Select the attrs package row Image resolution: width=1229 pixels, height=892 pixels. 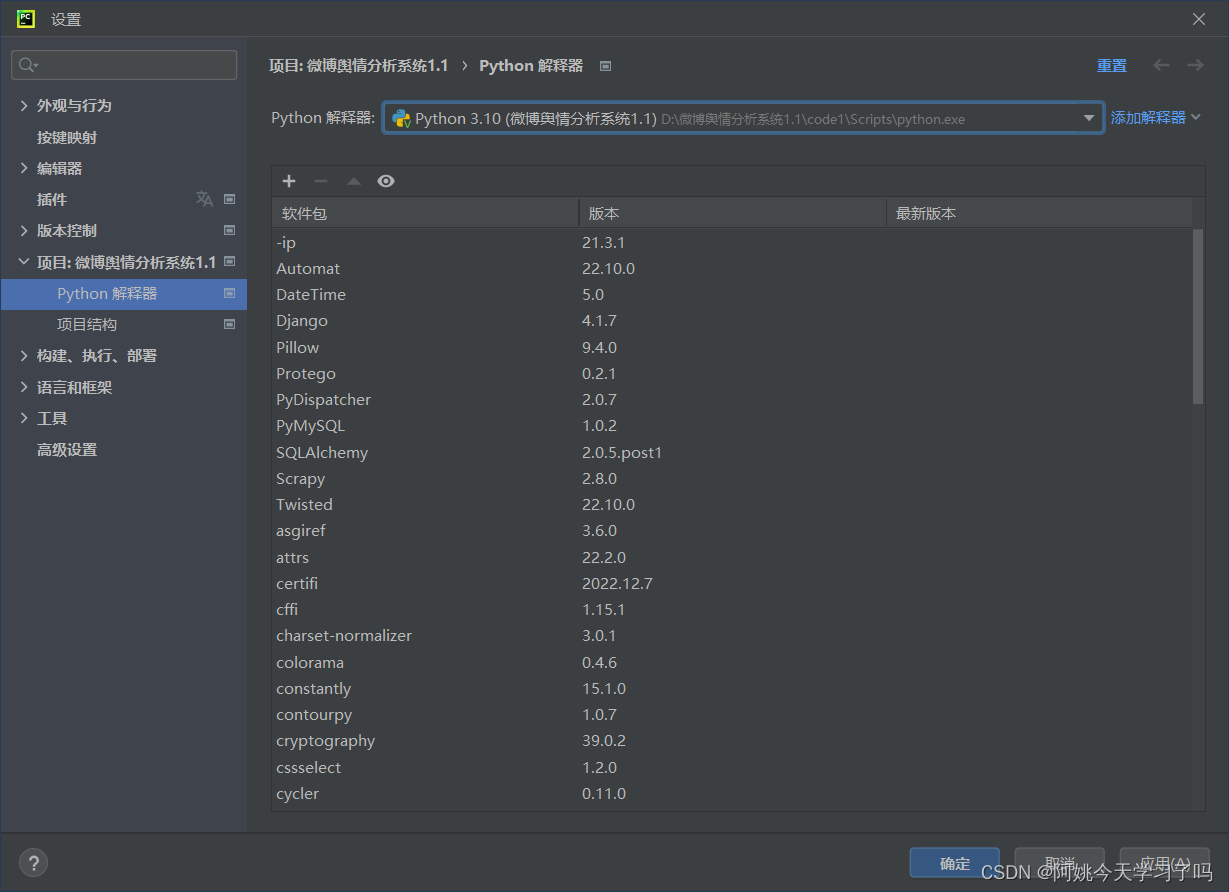[732, 557]
